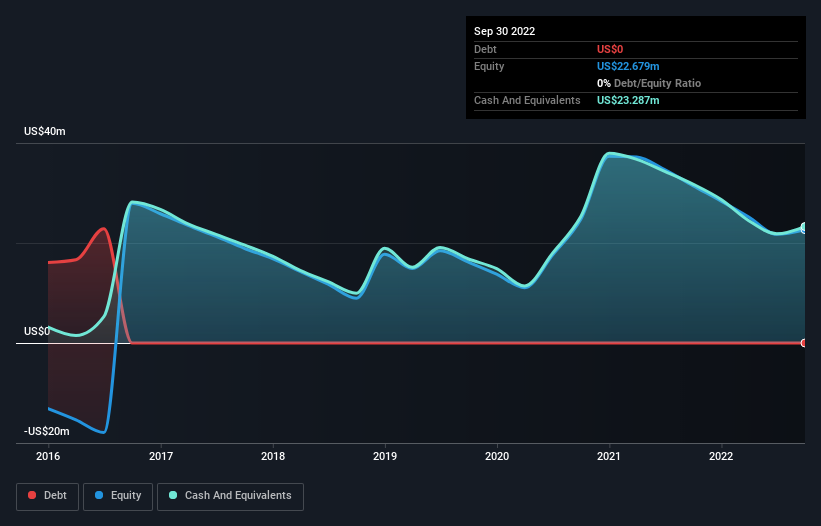Click the US$40m y-axis label
Viewport: 821px width, 526px height.
(45, 131)
